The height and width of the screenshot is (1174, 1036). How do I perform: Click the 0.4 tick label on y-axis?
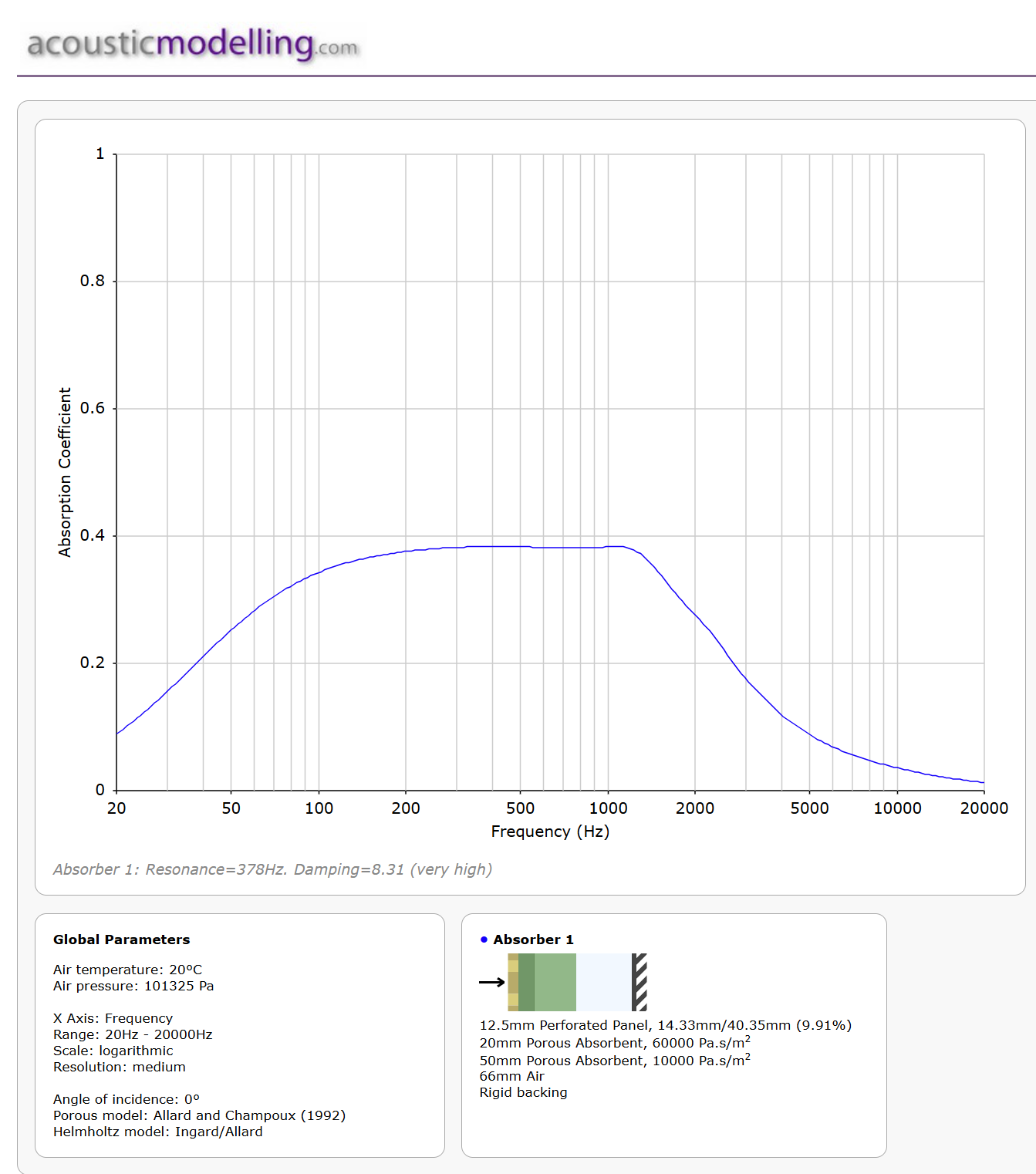[92, 535]
